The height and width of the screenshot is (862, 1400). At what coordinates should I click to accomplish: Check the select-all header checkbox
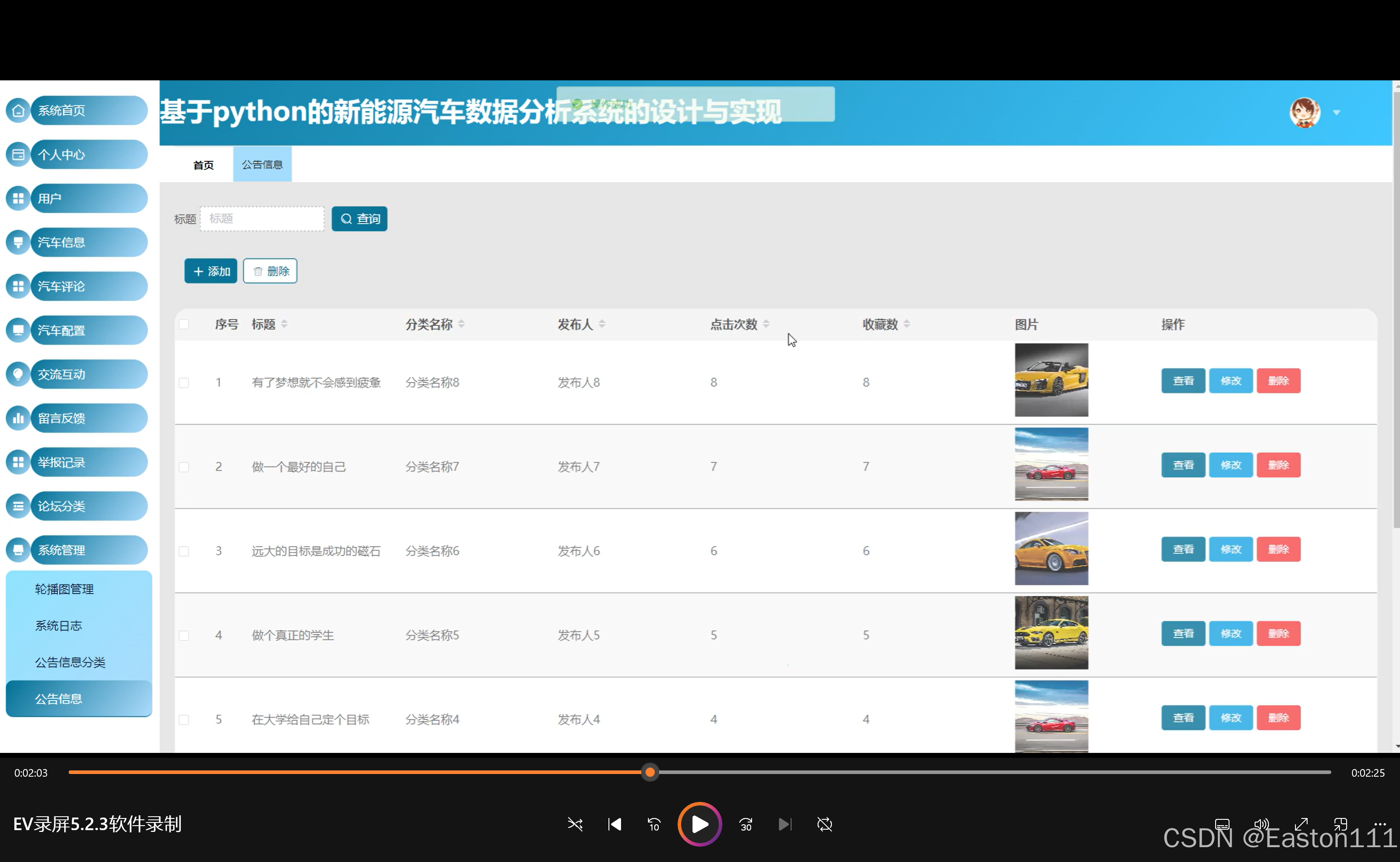[x=184, y=325]
